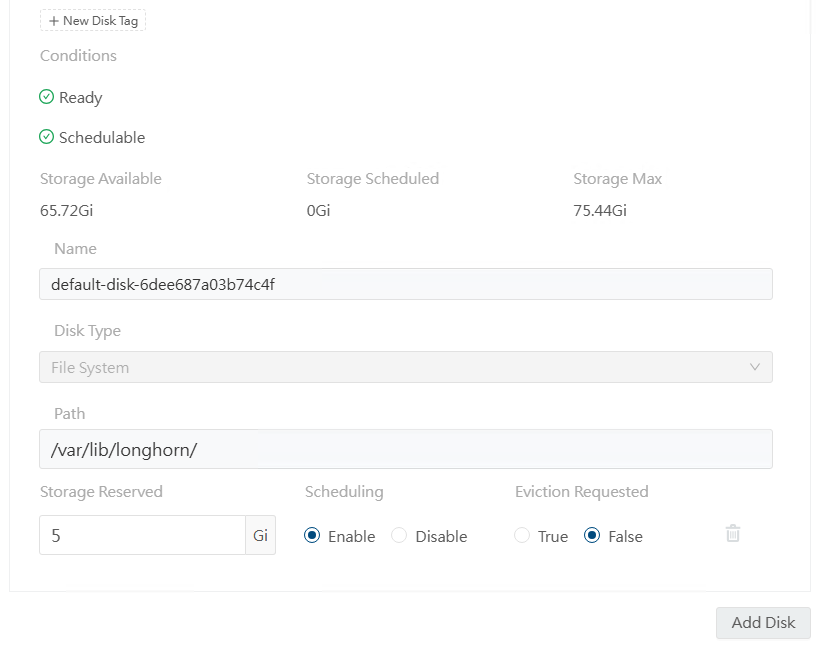Click the Add Disk button
The image size is (821, 647).
tap(763, 622)
